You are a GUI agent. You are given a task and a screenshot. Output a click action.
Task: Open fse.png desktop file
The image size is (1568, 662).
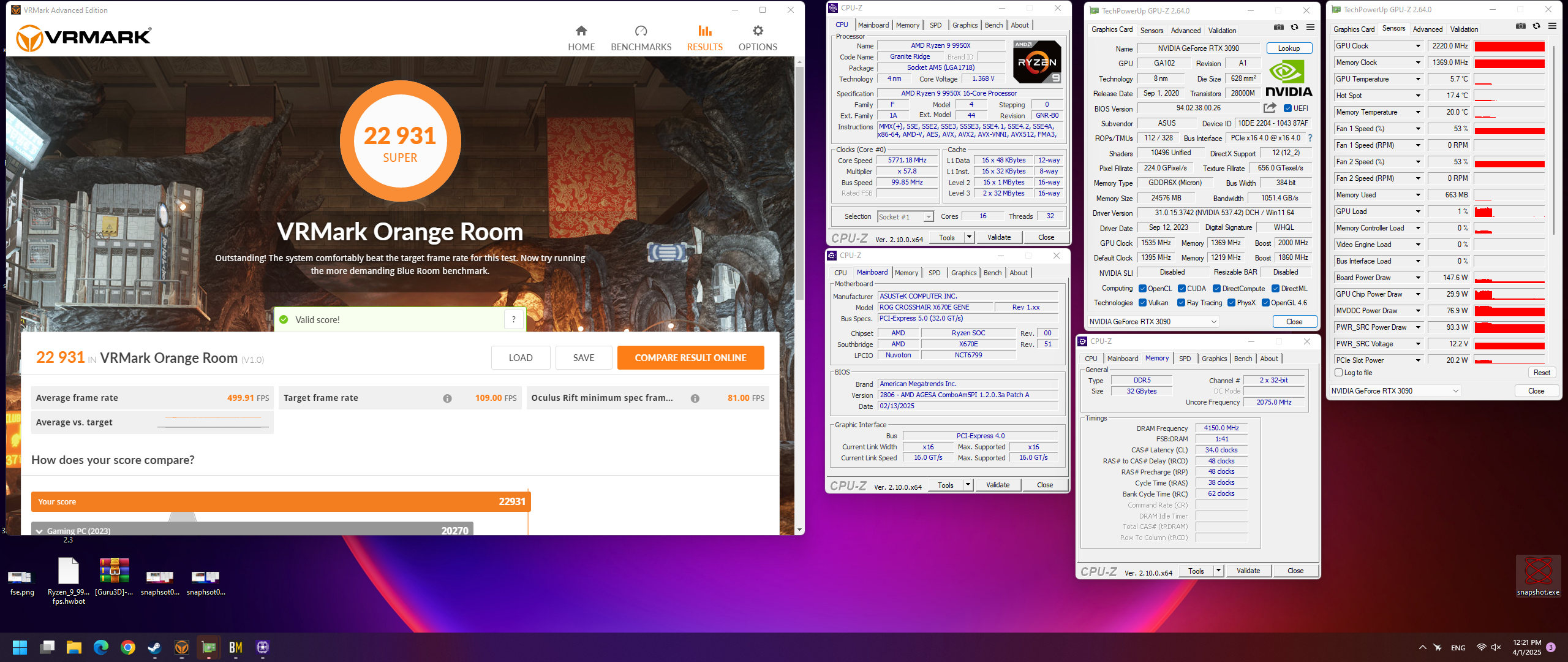(x=21, y=581)
